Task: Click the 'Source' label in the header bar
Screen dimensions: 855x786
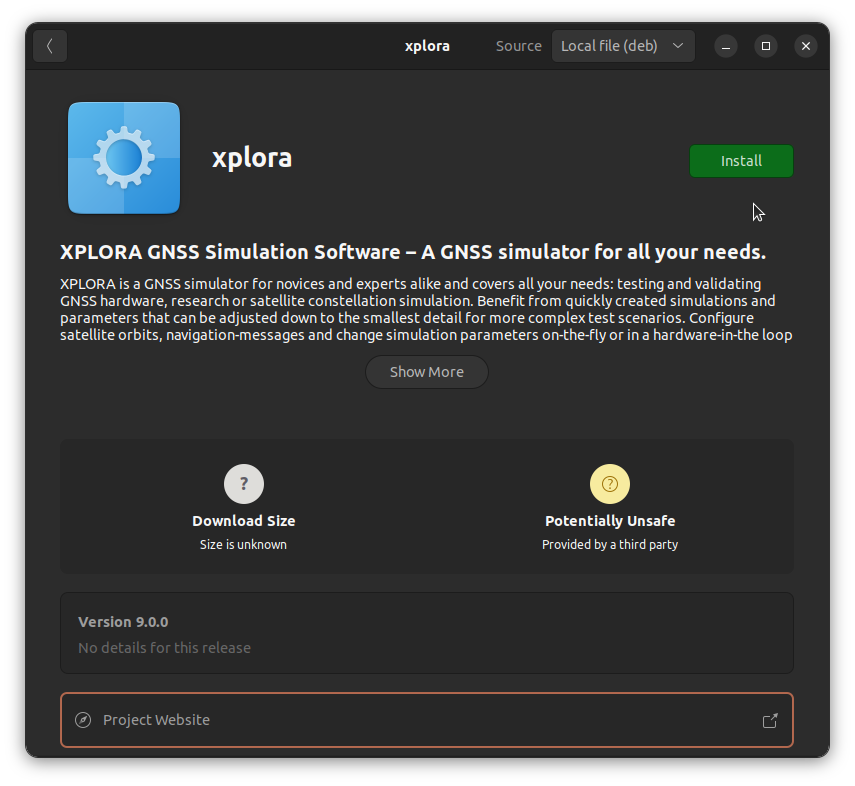Action: click(x=518, y=46)
